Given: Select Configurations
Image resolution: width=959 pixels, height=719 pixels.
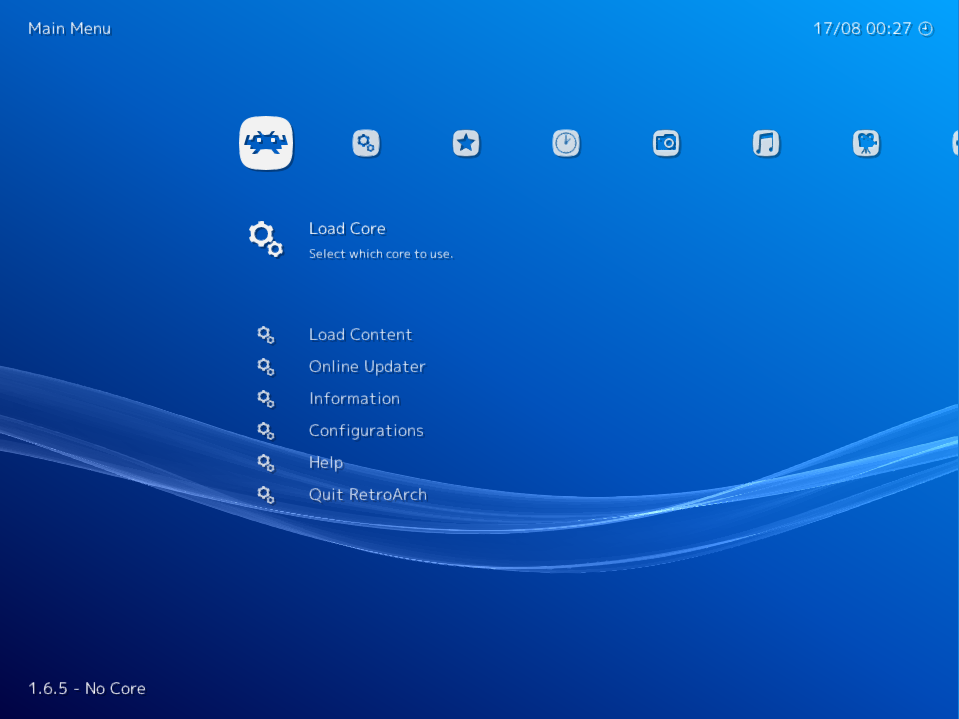Looking at the screenshot, I should pyautogui.click(x=366, y=430).
